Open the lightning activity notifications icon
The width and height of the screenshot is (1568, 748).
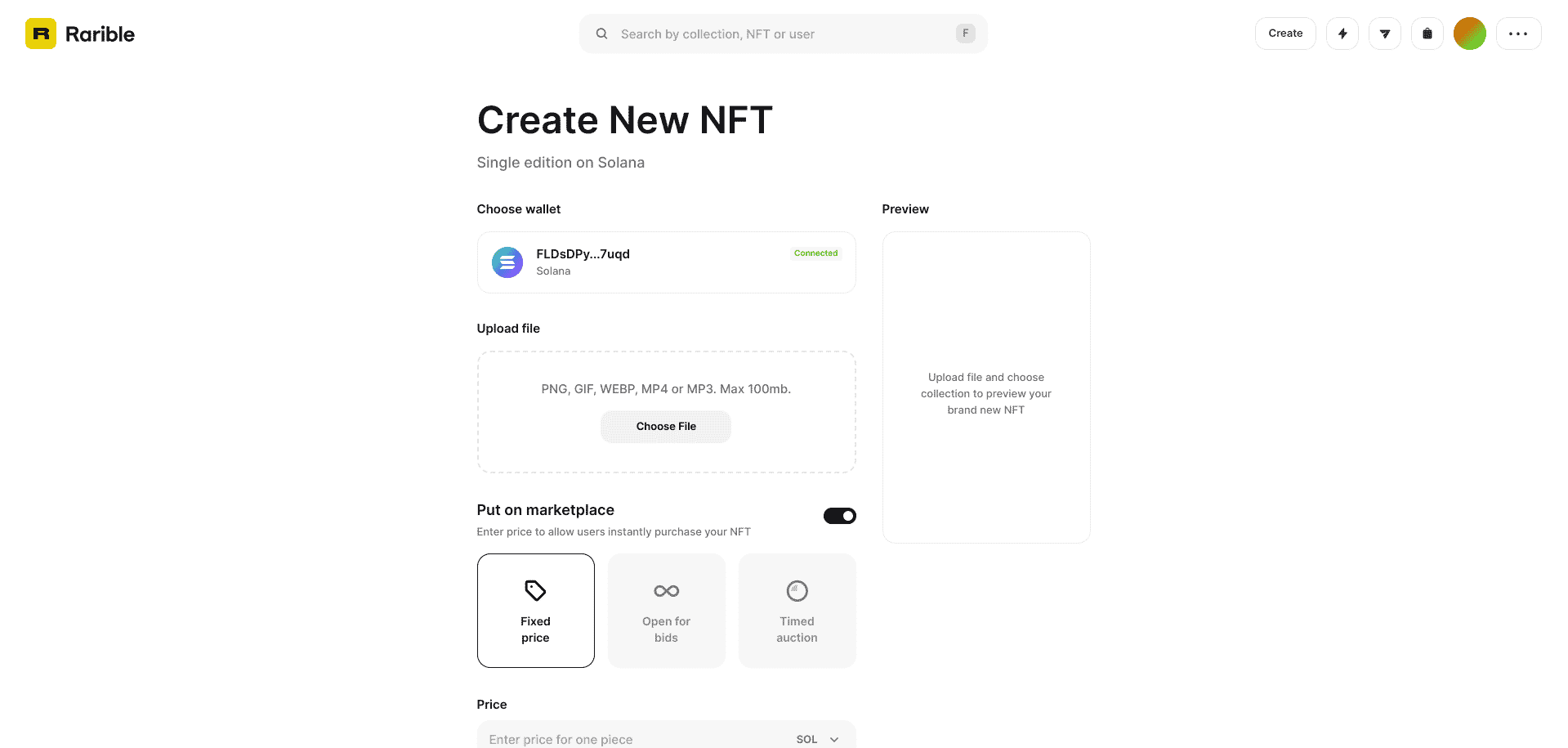[x=1342, y=34]
